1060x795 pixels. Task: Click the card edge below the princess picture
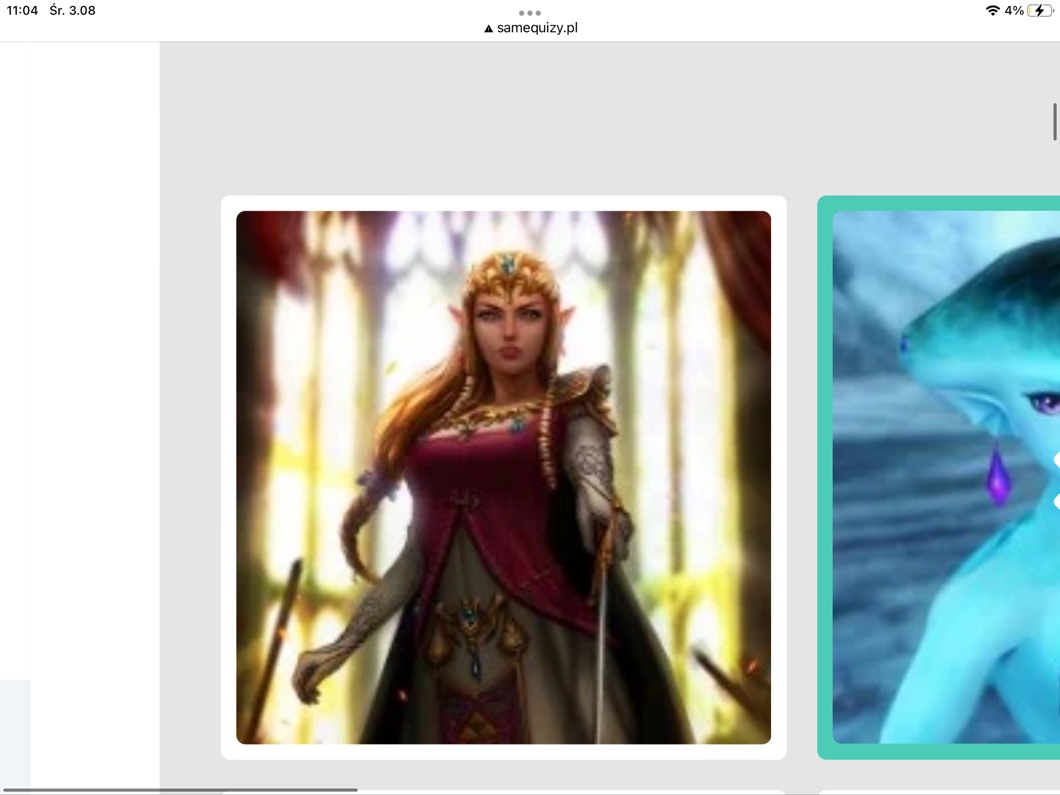pyautogui.click(x=503, y=752)
